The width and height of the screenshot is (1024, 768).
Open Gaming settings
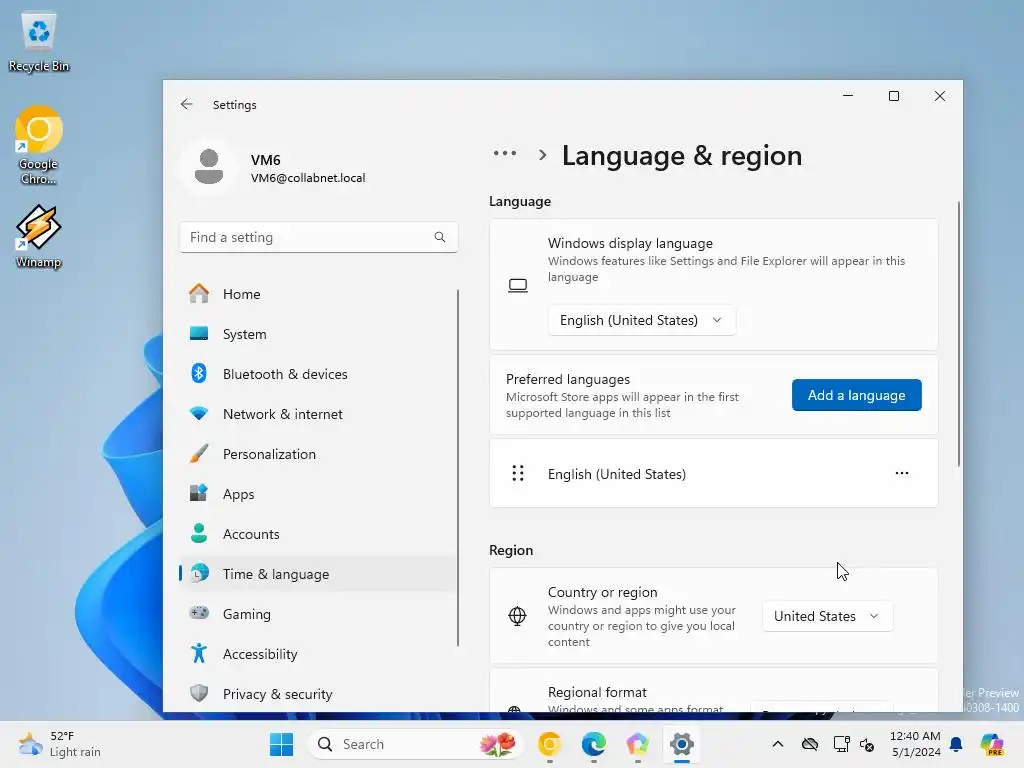pos(318,614)
